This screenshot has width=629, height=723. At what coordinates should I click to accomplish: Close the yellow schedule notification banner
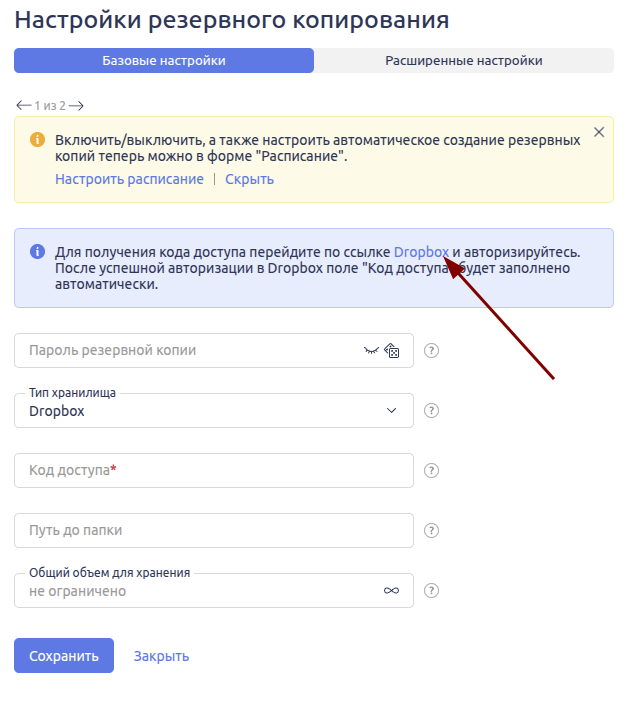tap(599, 132)
